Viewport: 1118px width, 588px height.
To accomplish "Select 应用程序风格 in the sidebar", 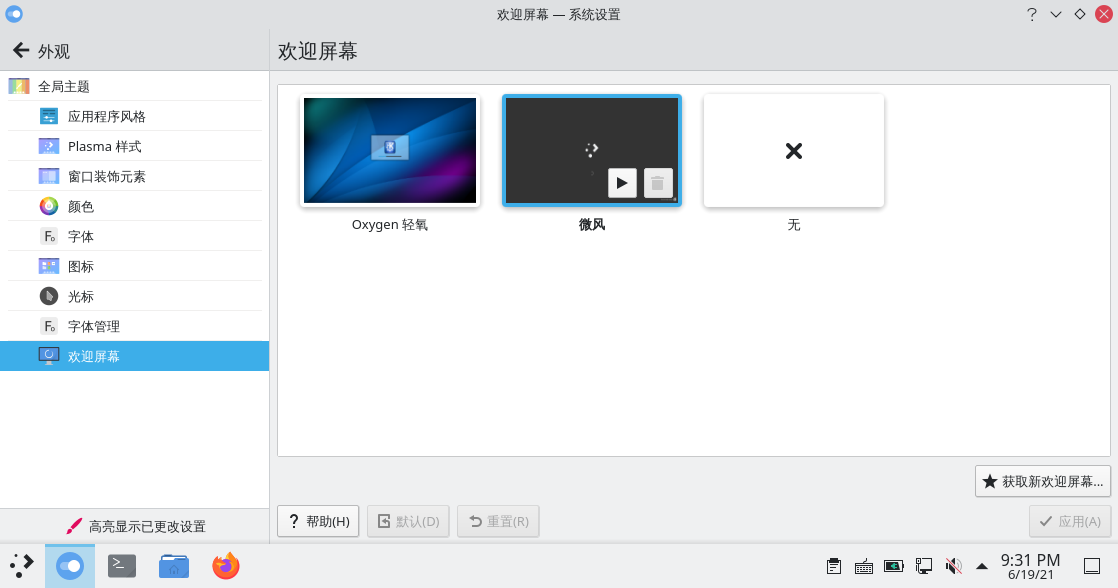I will pos(106,117).
